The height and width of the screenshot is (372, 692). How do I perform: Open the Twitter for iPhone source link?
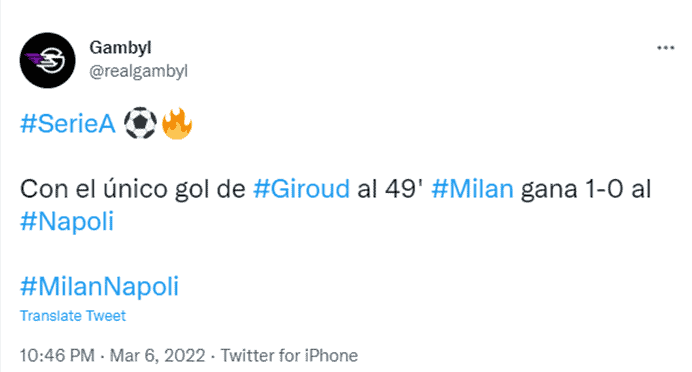click(290, 355)
